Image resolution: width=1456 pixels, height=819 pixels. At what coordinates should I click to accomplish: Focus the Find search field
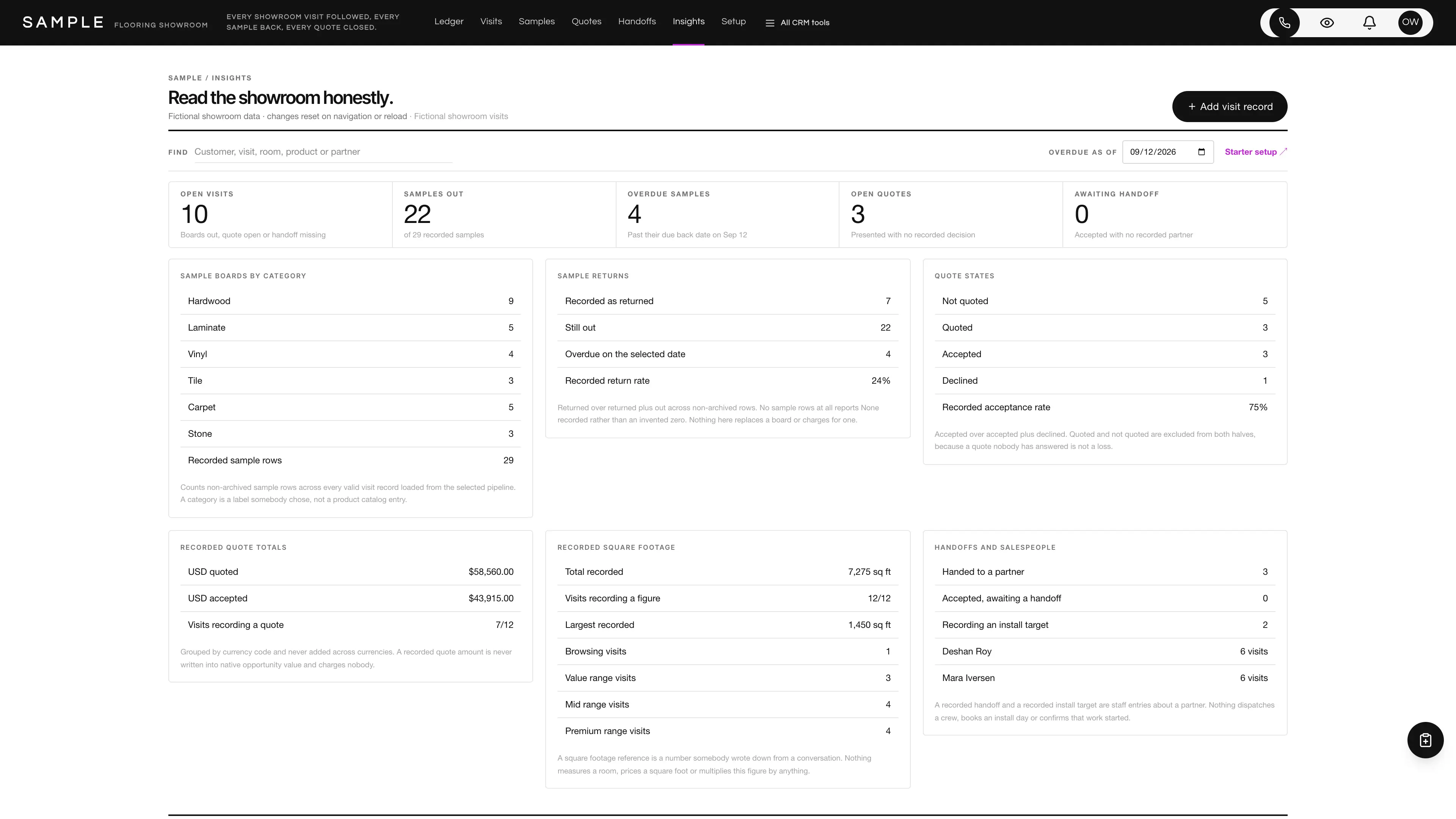(323, 152)
